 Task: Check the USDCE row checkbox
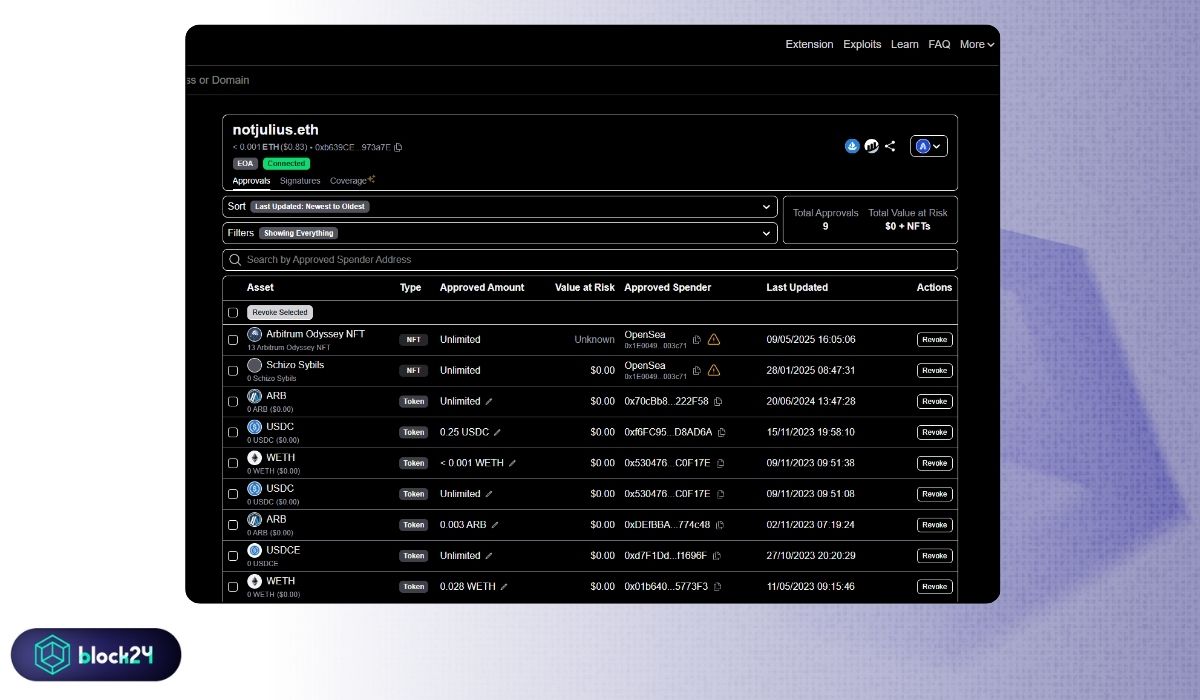click(x=233, y=556)
